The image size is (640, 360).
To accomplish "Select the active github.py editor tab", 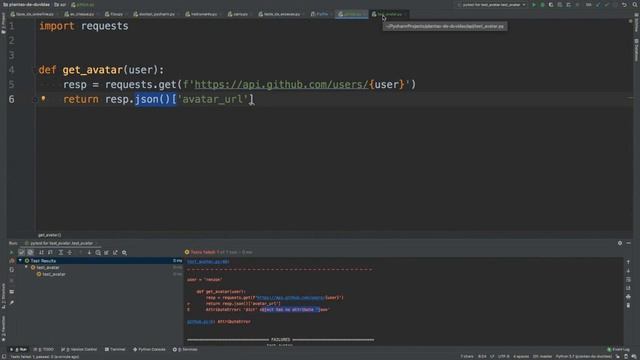I will tap(351, 14).
